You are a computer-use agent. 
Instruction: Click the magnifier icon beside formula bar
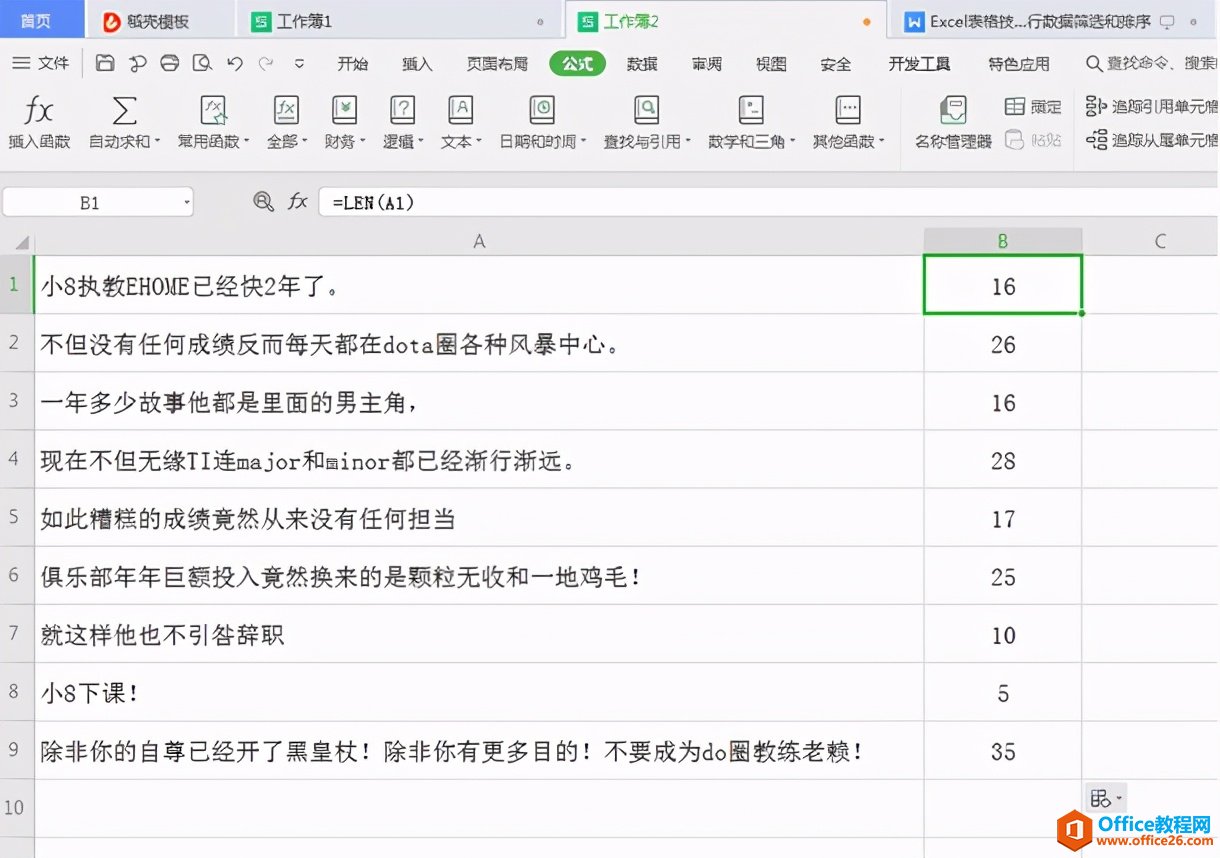[x=263, y=202]
